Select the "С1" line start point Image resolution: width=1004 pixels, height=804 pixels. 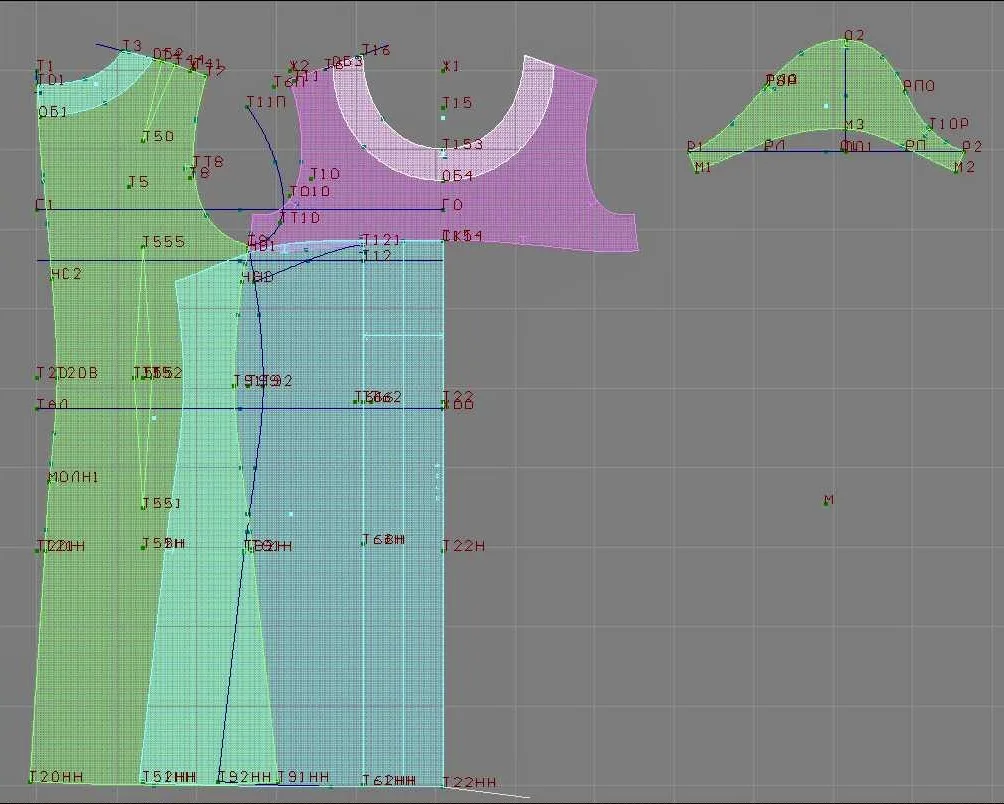(x=45, y=205)
